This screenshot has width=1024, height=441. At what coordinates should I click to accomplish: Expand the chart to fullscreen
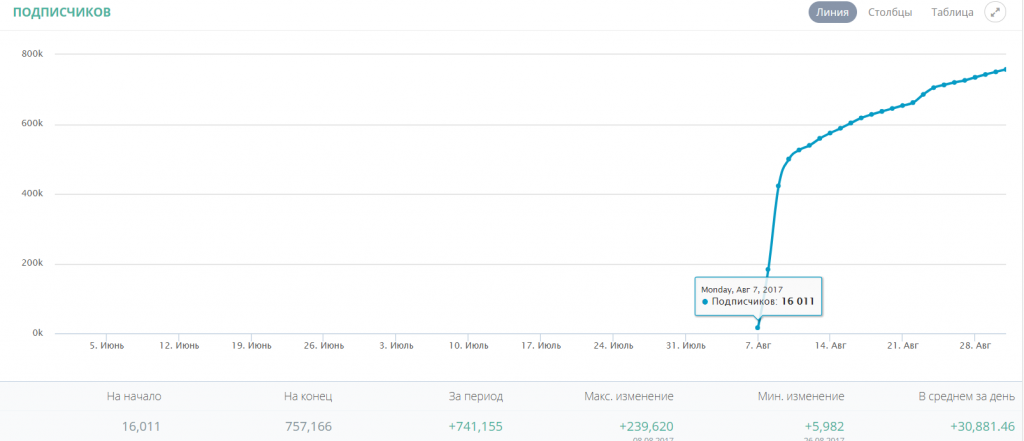pos(994,13)
